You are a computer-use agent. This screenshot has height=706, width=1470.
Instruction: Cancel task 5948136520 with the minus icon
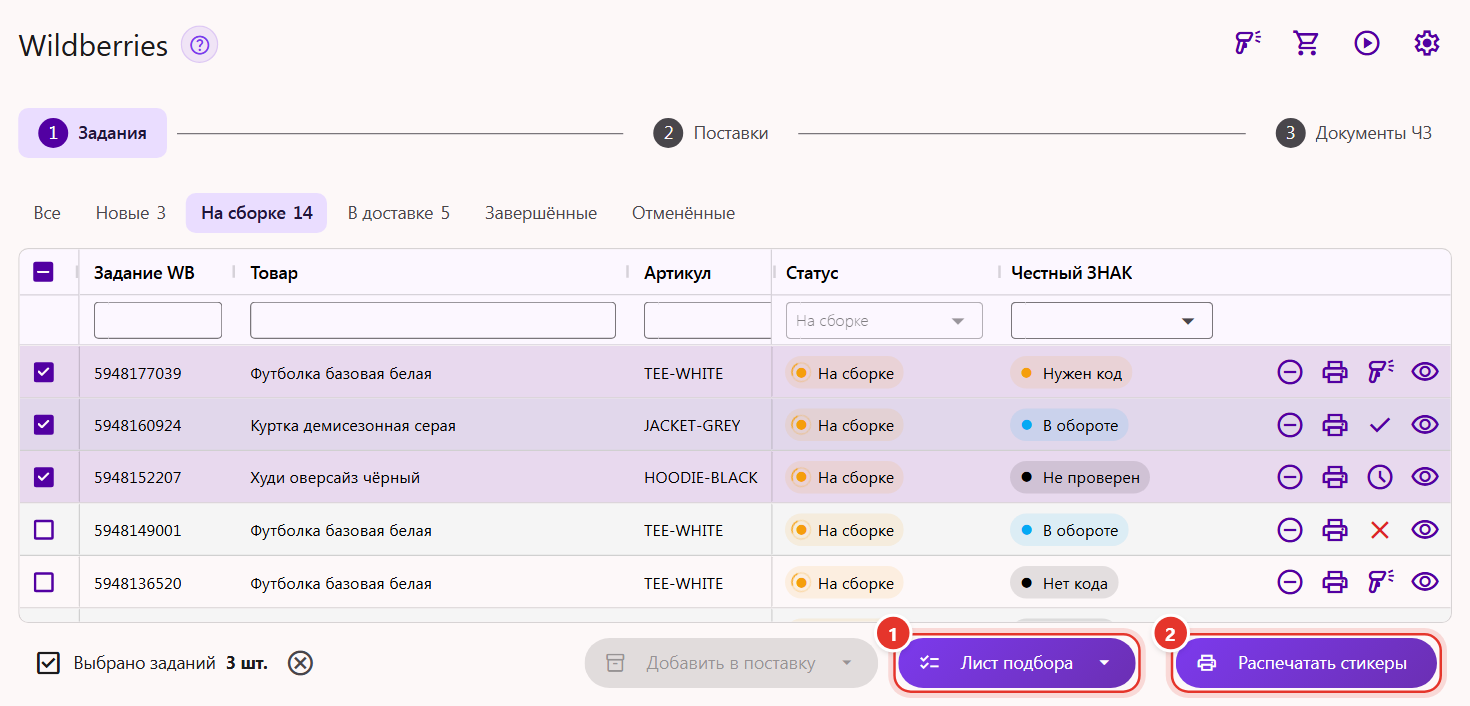click(1290, 582)
